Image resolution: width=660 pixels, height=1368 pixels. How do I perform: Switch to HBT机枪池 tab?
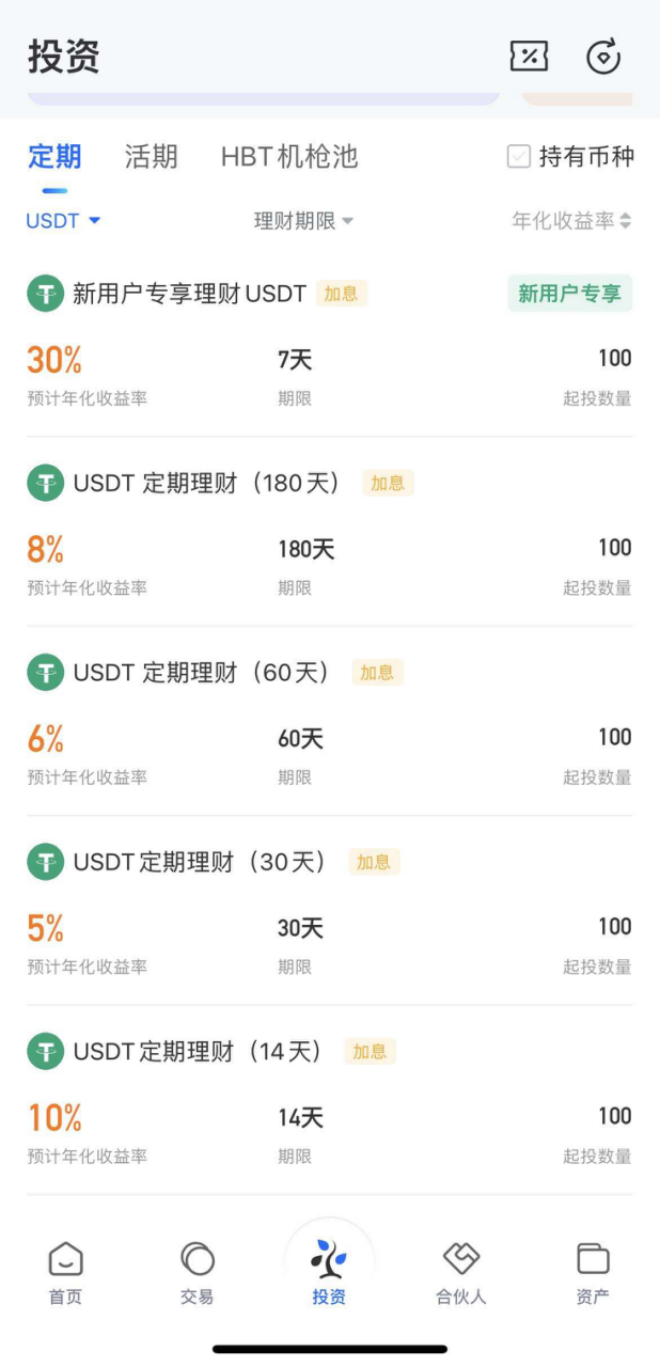point(289,157)
